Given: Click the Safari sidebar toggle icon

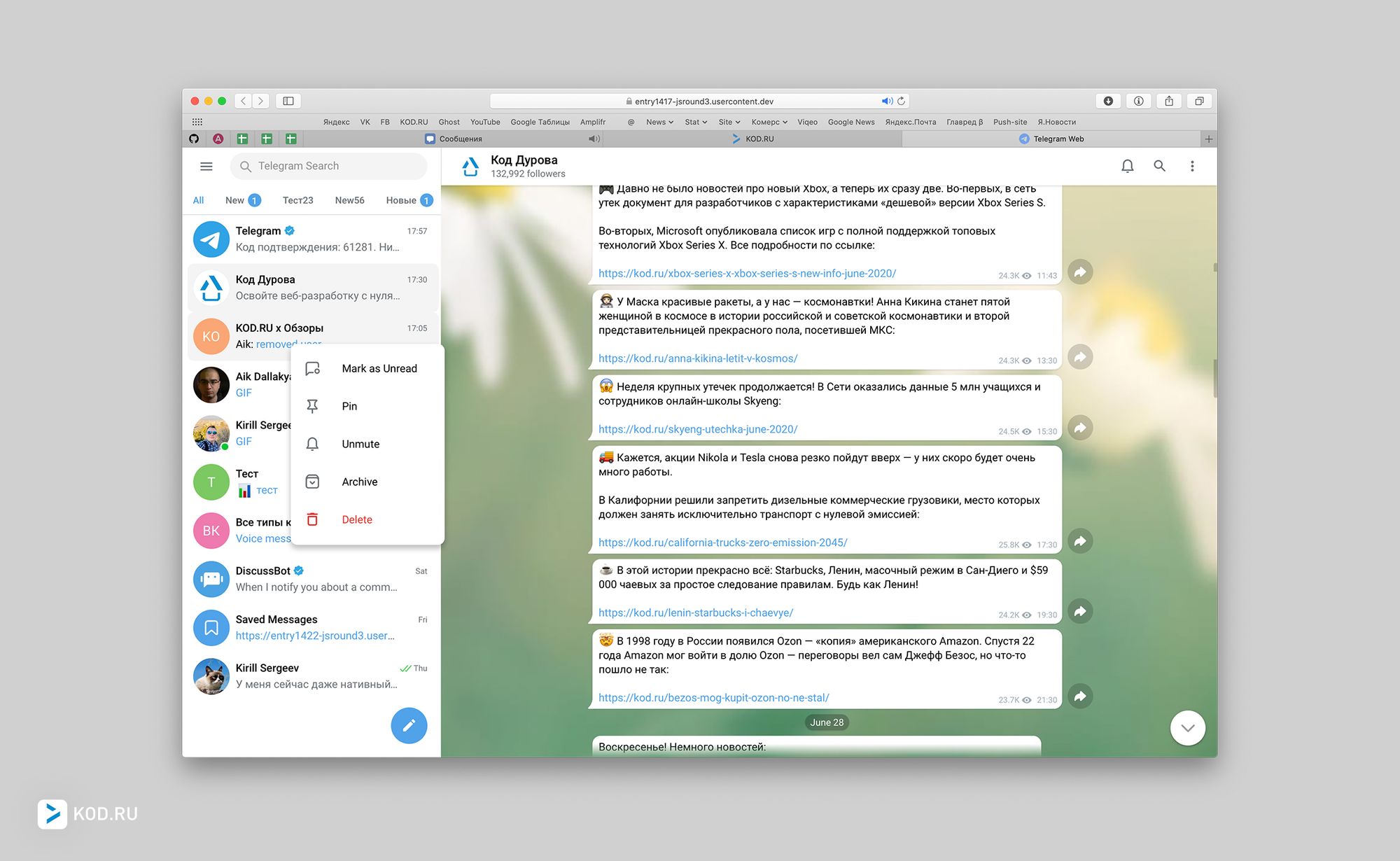Looking at the screenshot, I should click(288, 101).
